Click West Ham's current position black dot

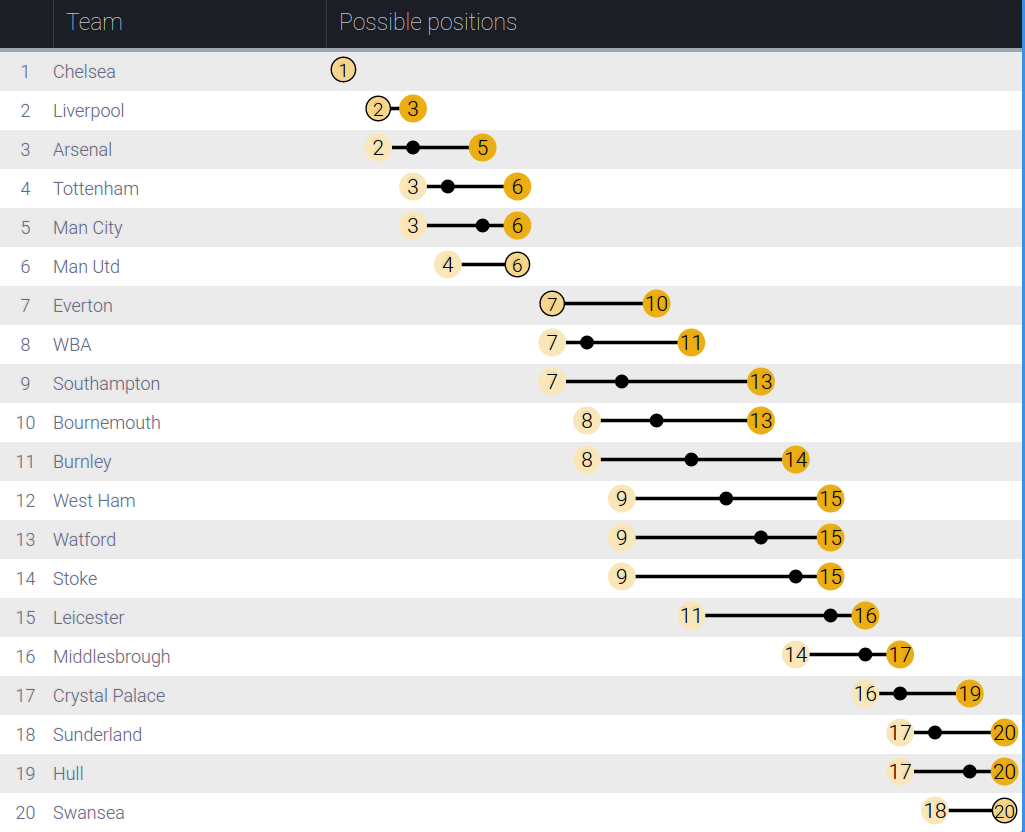(x=726, y=499)
